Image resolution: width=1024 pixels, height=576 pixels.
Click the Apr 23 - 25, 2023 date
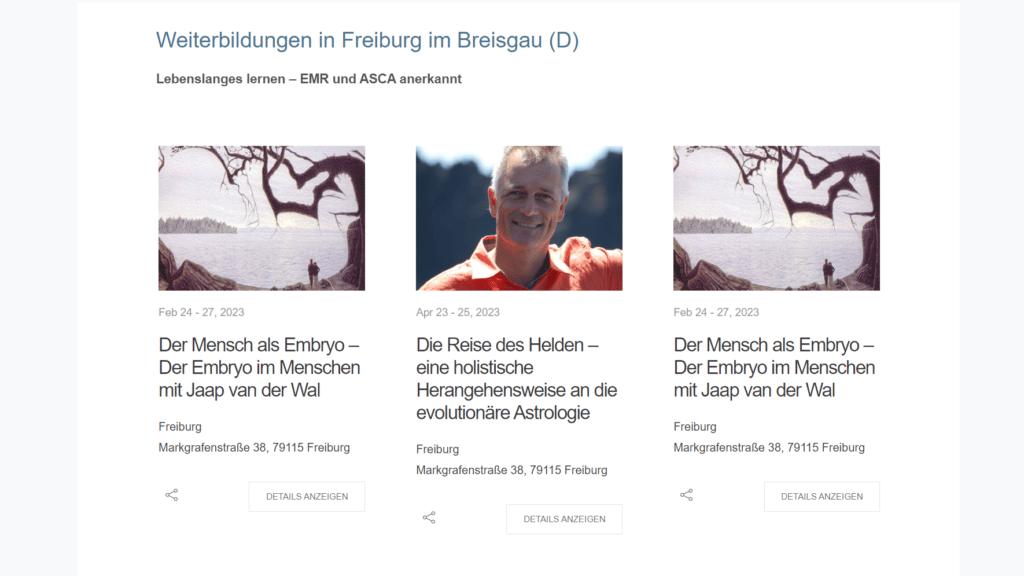pyautogui.click(x=458, y=312)
